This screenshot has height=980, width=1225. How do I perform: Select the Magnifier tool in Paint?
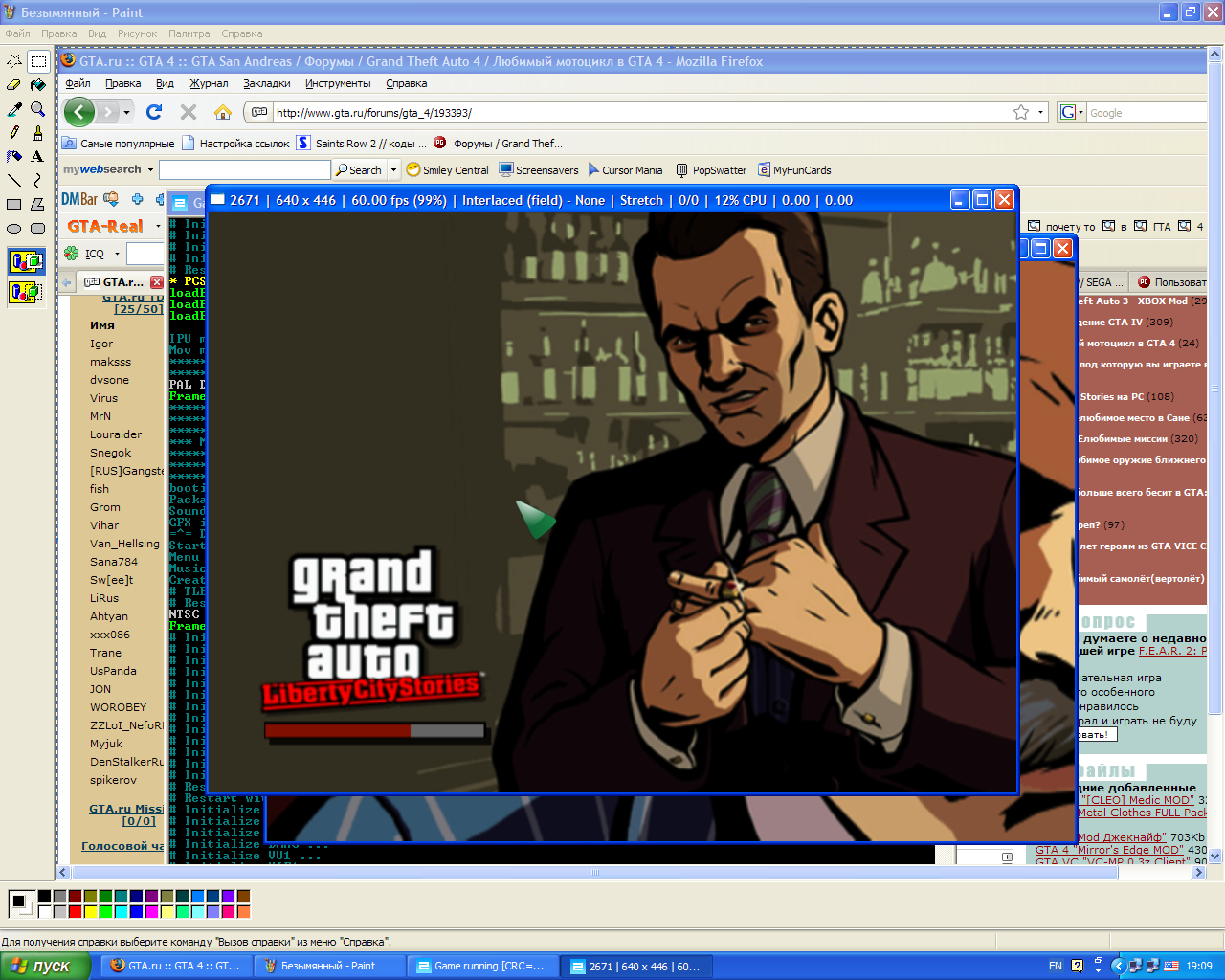click(38, 109)
